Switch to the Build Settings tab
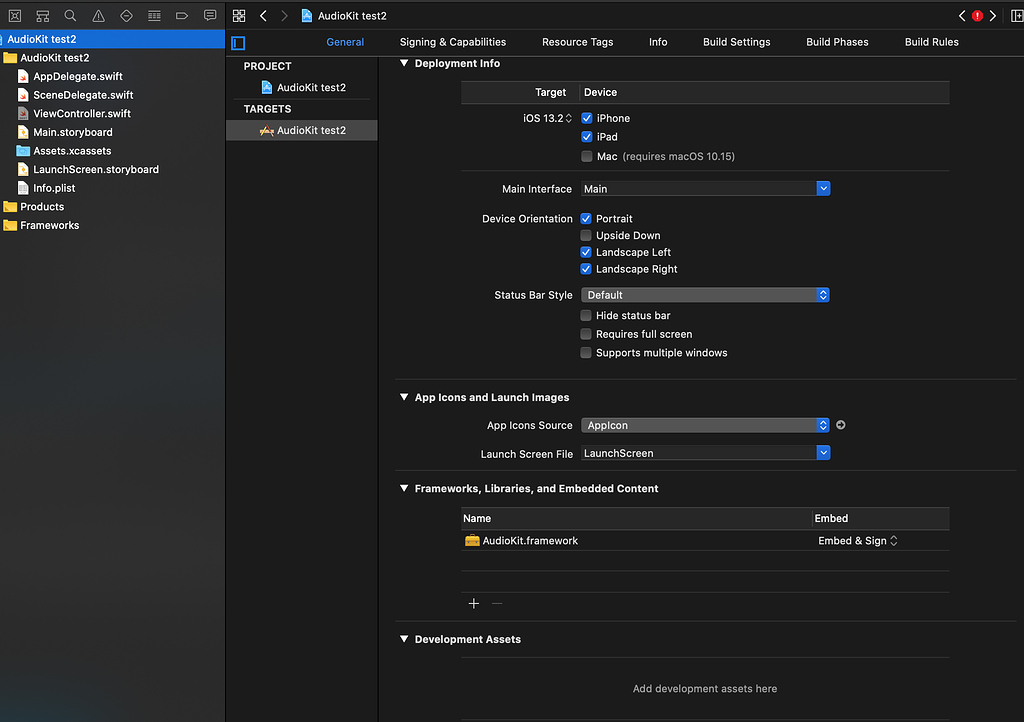1024x722 pixels. [x=736, y=42]
